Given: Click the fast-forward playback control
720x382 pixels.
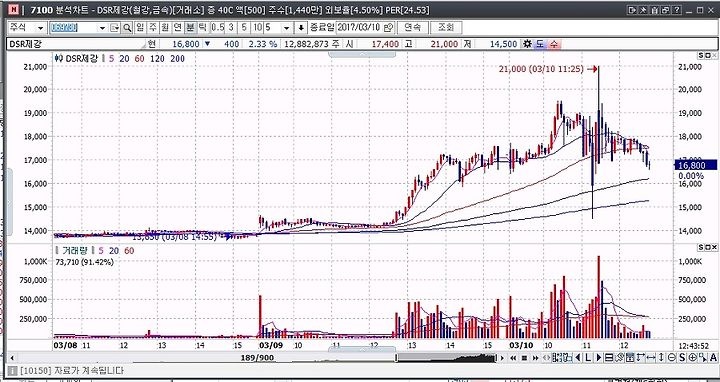Looking at the screenshot, I should (x=535, y=358).
